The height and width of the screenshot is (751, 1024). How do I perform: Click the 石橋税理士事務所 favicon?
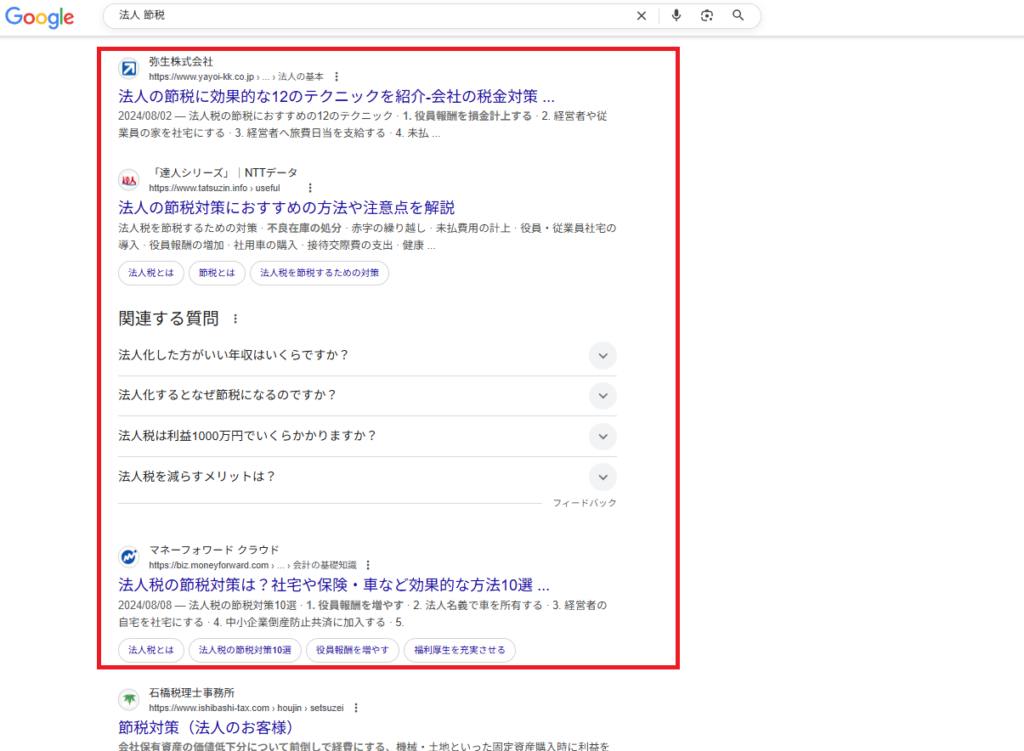pyautogui.click(x=129, y=699)
